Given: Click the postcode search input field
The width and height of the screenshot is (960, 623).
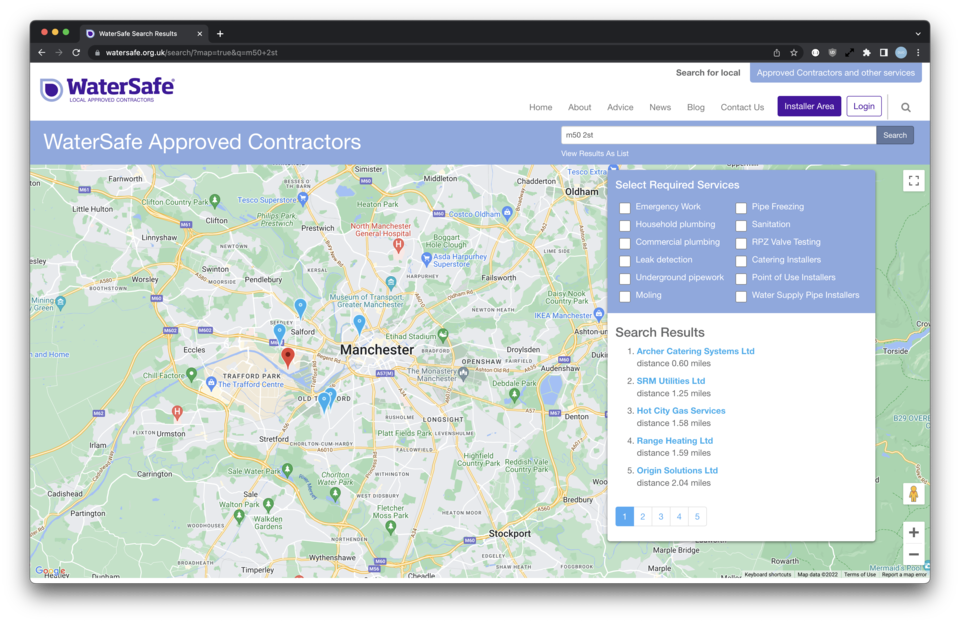Looking at the screenshot, I should (718, 135).
